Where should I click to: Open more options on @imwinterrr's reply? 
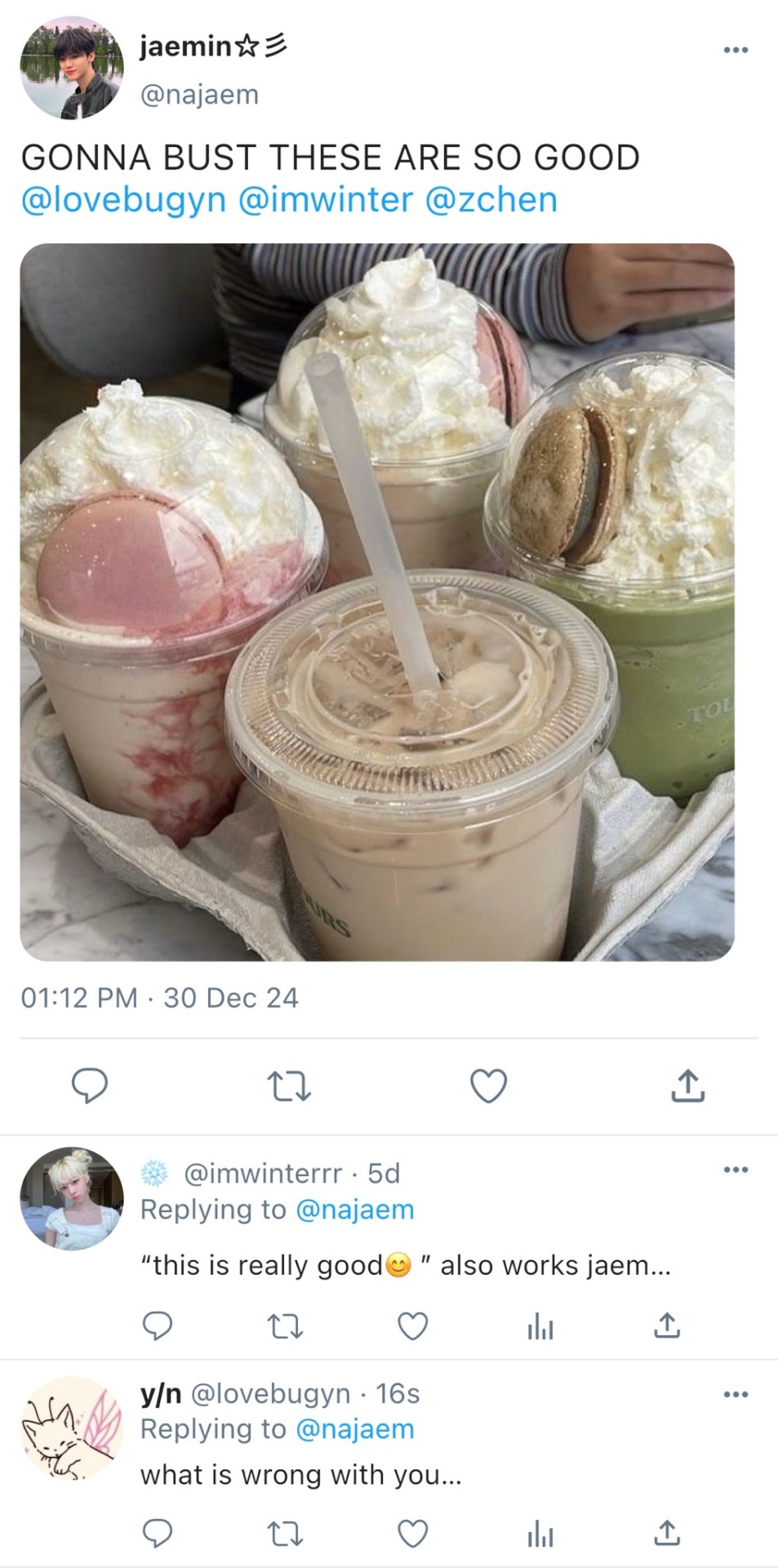(x=736, y=1169)
